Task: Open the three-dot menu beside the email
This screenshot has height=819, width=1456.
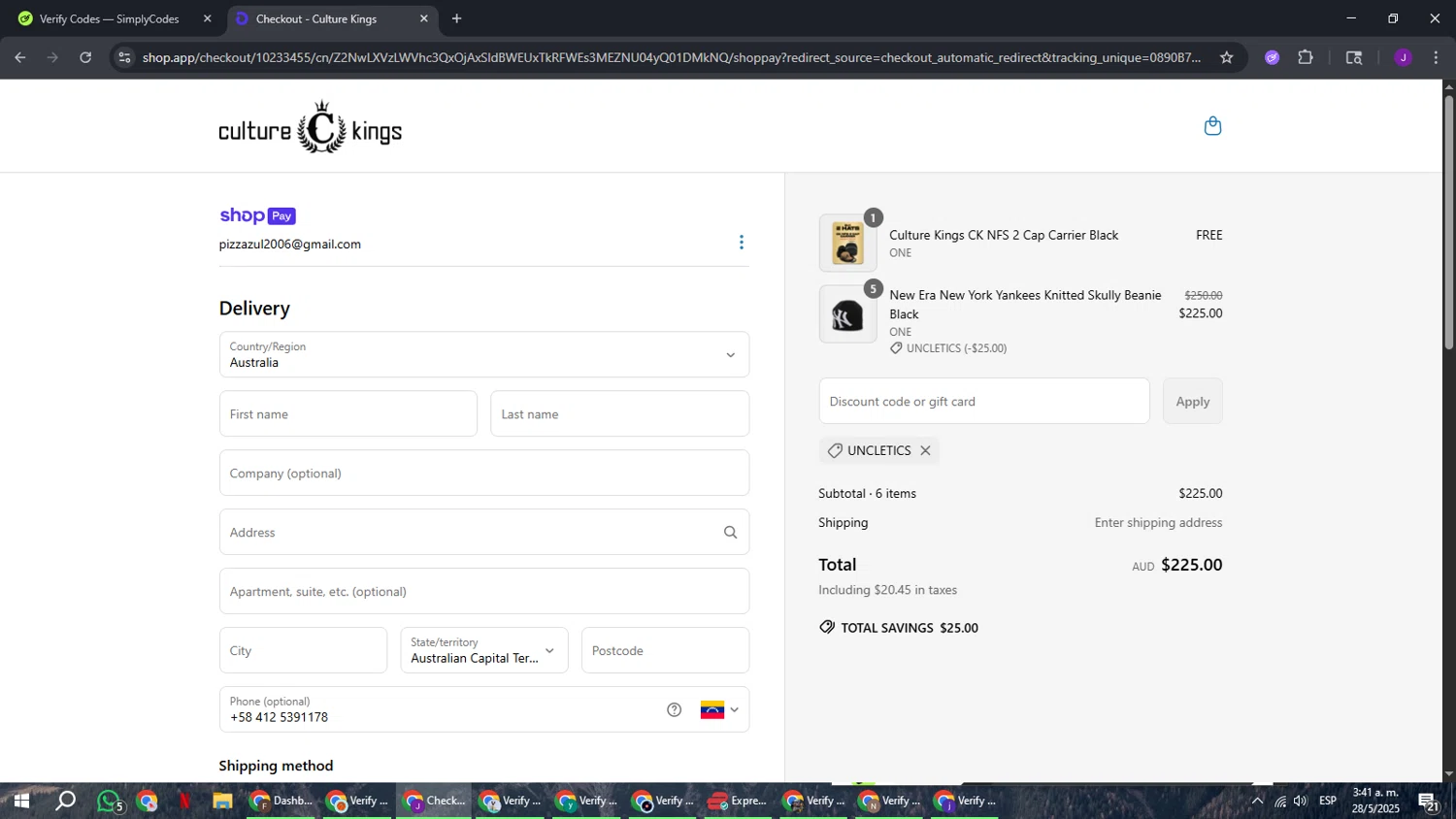Action: point(742,243)
